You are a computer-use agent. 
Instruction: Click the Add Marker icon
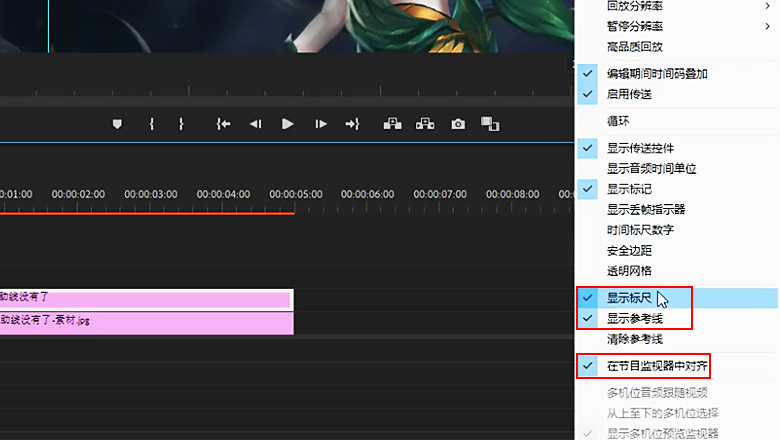pos(117,124)
